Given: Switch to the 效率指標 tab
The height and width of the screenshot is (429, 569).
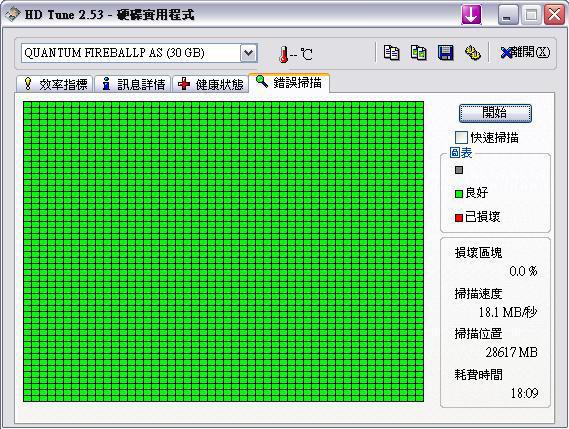Looking at the screenshot, I should (54, 84).
